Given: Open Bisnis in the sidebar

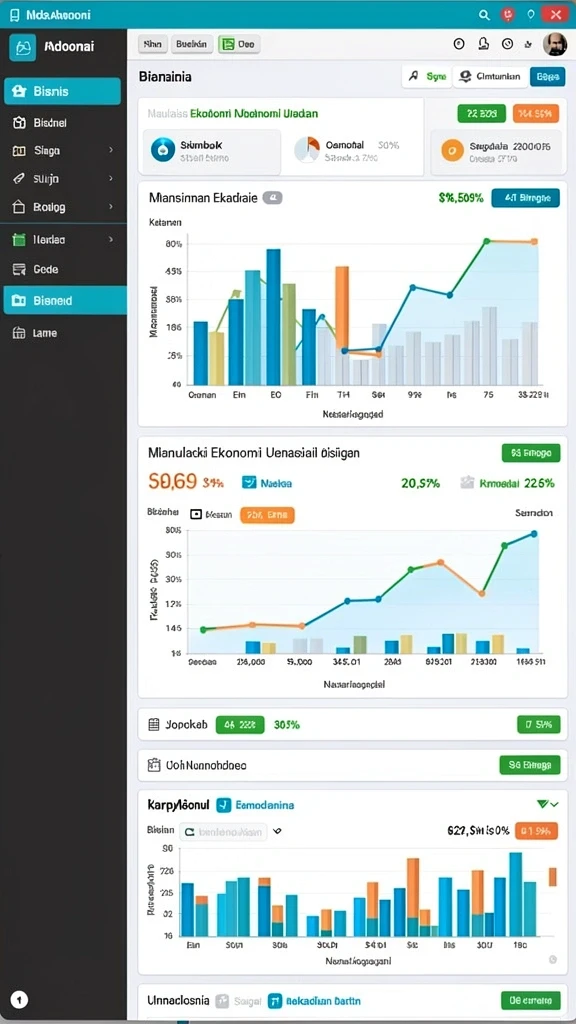Looking at the screenshot, I should pos(62,91).
